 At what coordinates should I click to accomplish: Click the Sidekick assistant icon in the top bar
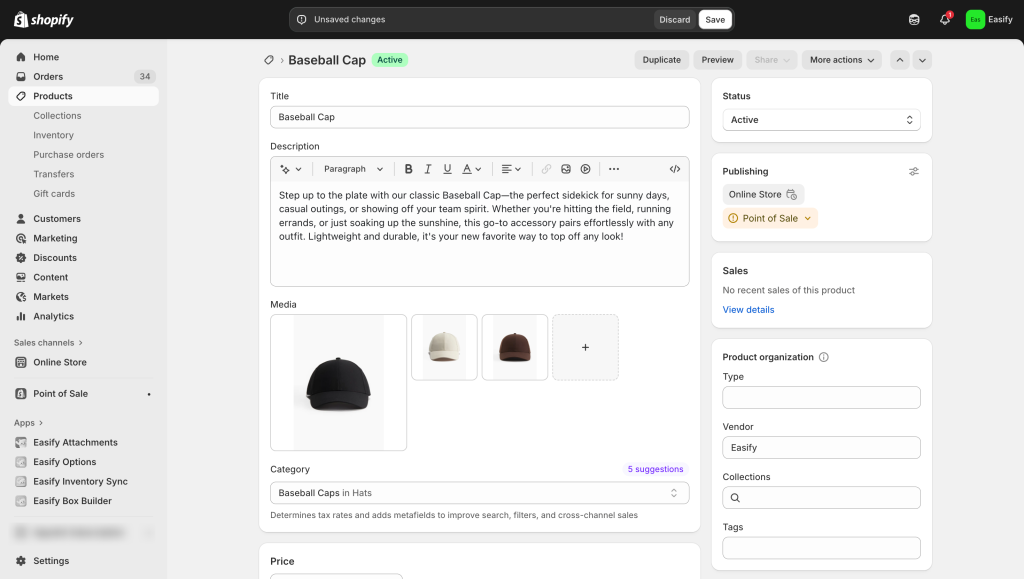point(914,19)
